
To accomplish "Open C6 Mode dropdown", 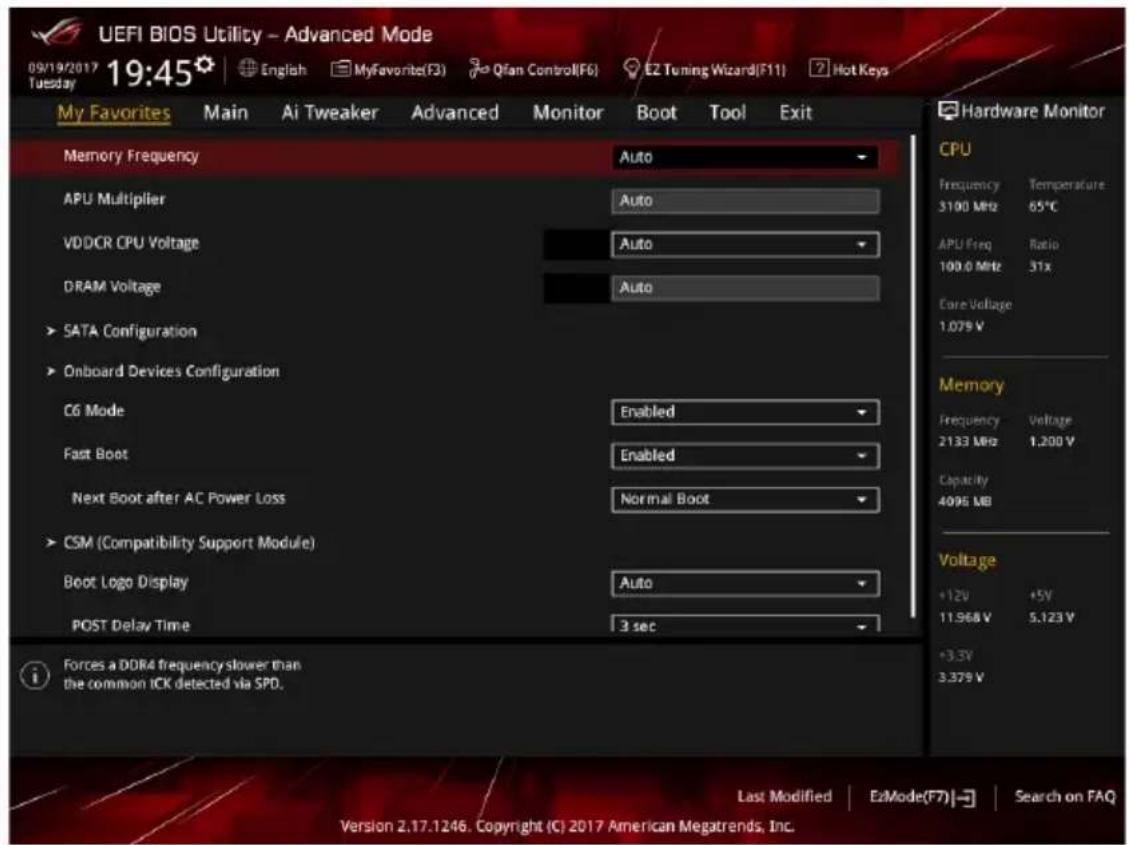I will [745, 412].
